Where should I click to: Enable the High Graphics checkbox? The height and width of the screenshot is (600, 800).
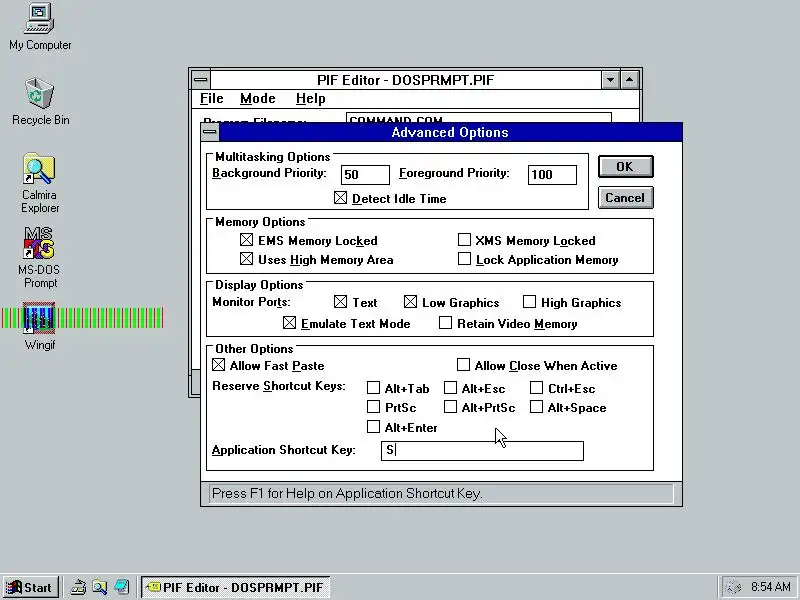tap(530, 302)
